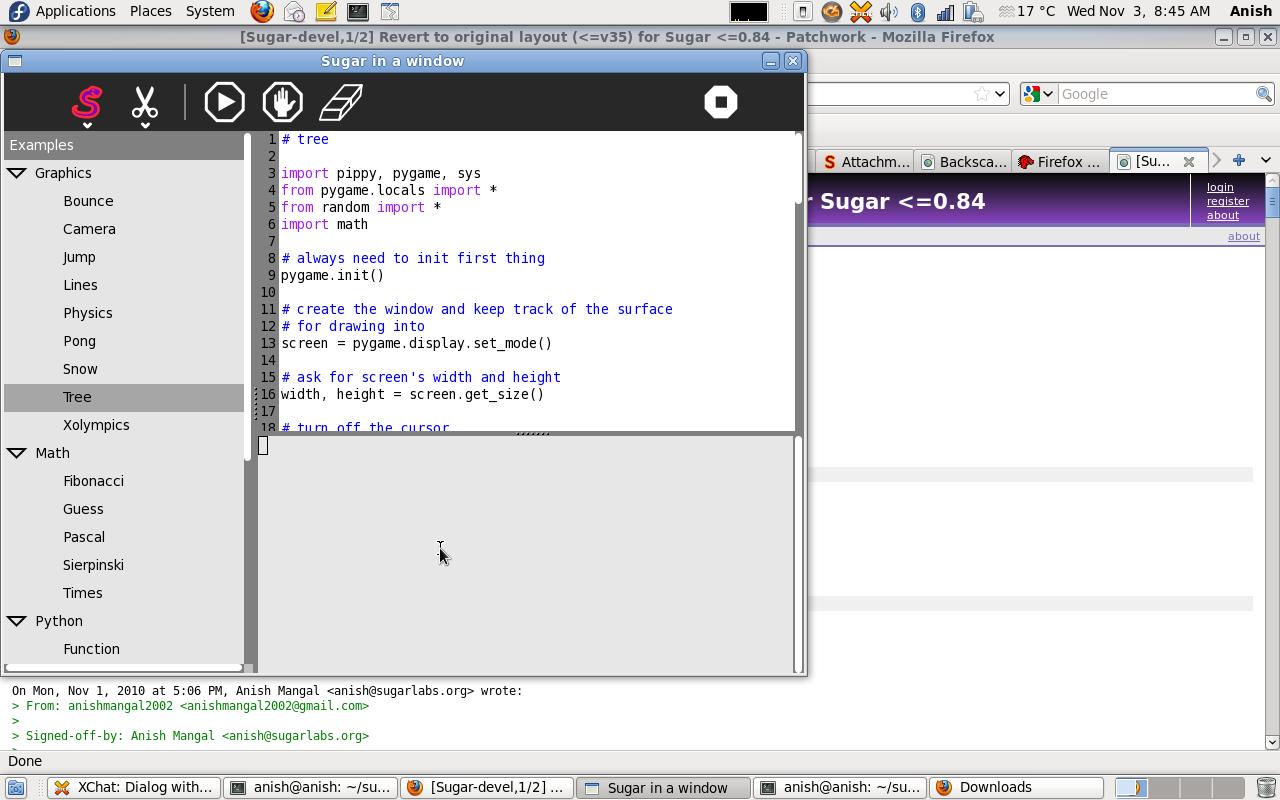Click the Google search input field
Image resolution: width=1280 pixels, height=800 pixels.
[x=1156, y=94]
